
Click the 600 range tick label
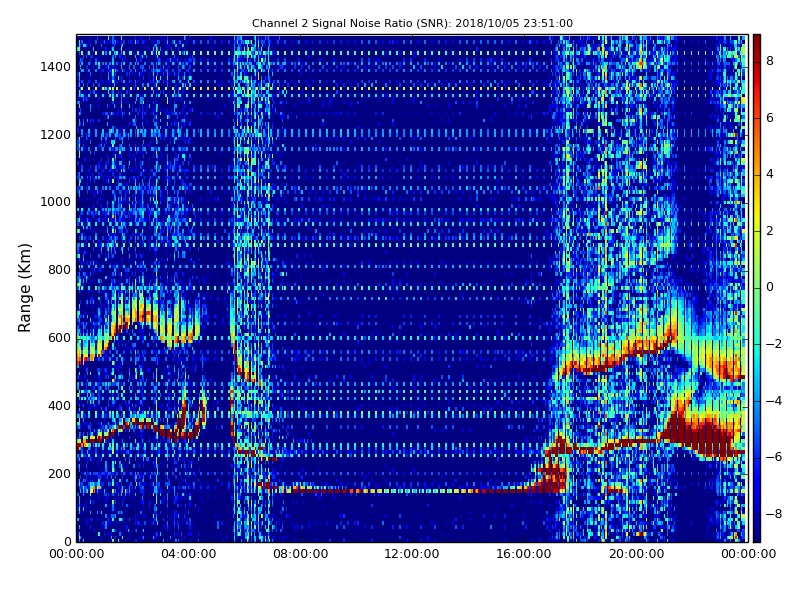59,338
